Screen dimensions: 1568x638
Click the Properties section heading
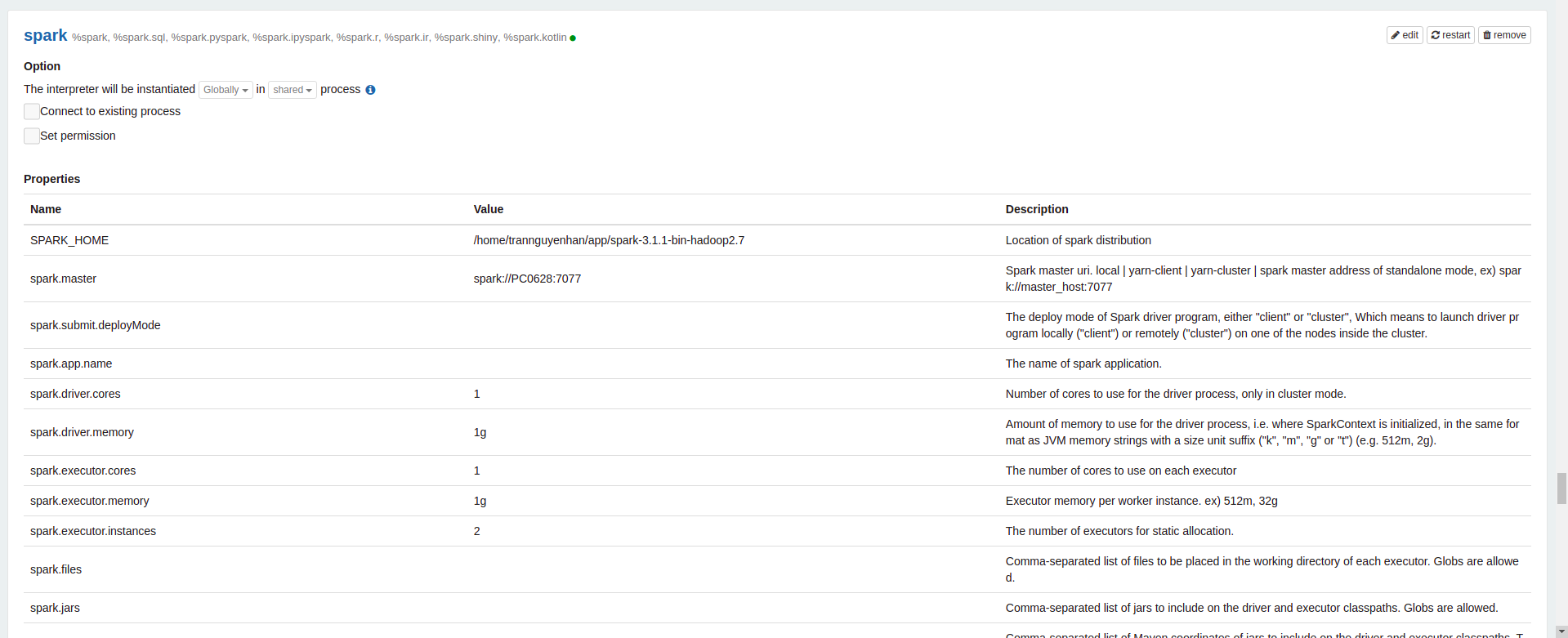point(51,179)
